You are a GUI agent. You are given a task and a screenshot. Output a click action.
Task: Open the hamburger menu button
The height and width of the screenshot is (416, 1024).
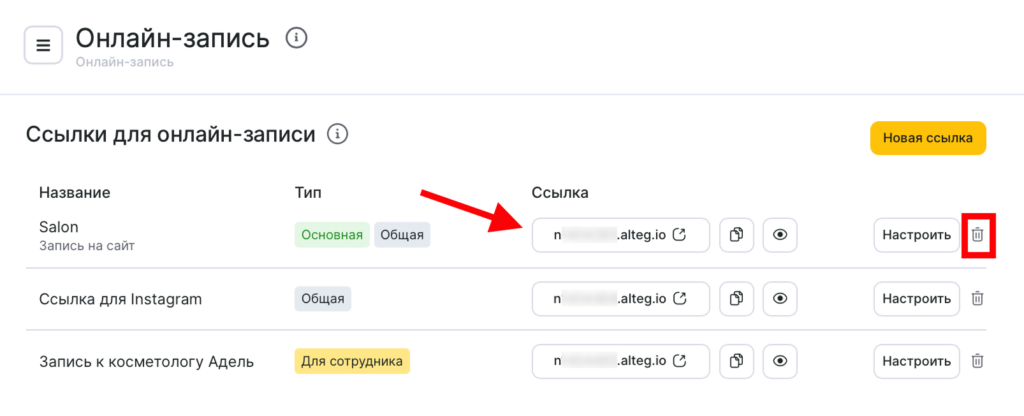click(43, 45)
